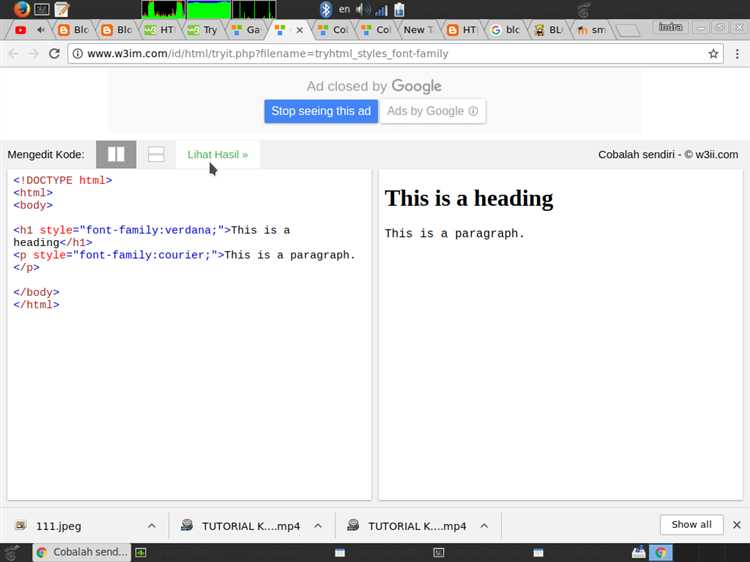Click 'Show all' downloads button
The image size is (750, 562).
point(691,525)
